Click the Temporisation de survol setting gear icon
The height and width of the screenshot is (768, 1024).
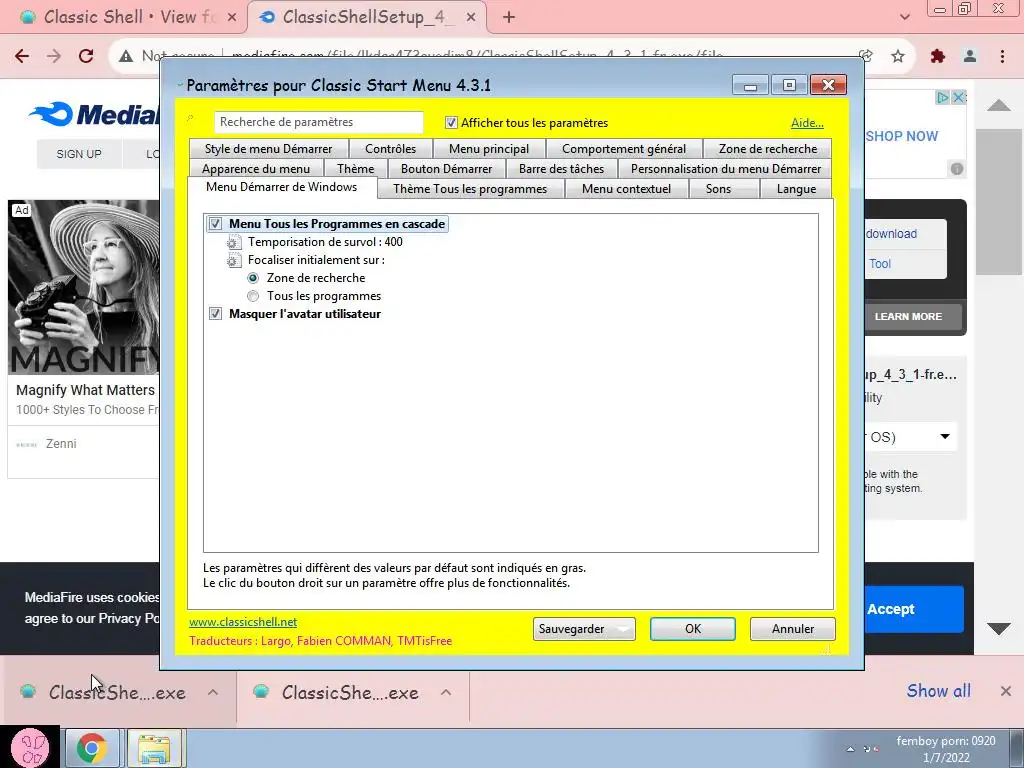[234, 242]
